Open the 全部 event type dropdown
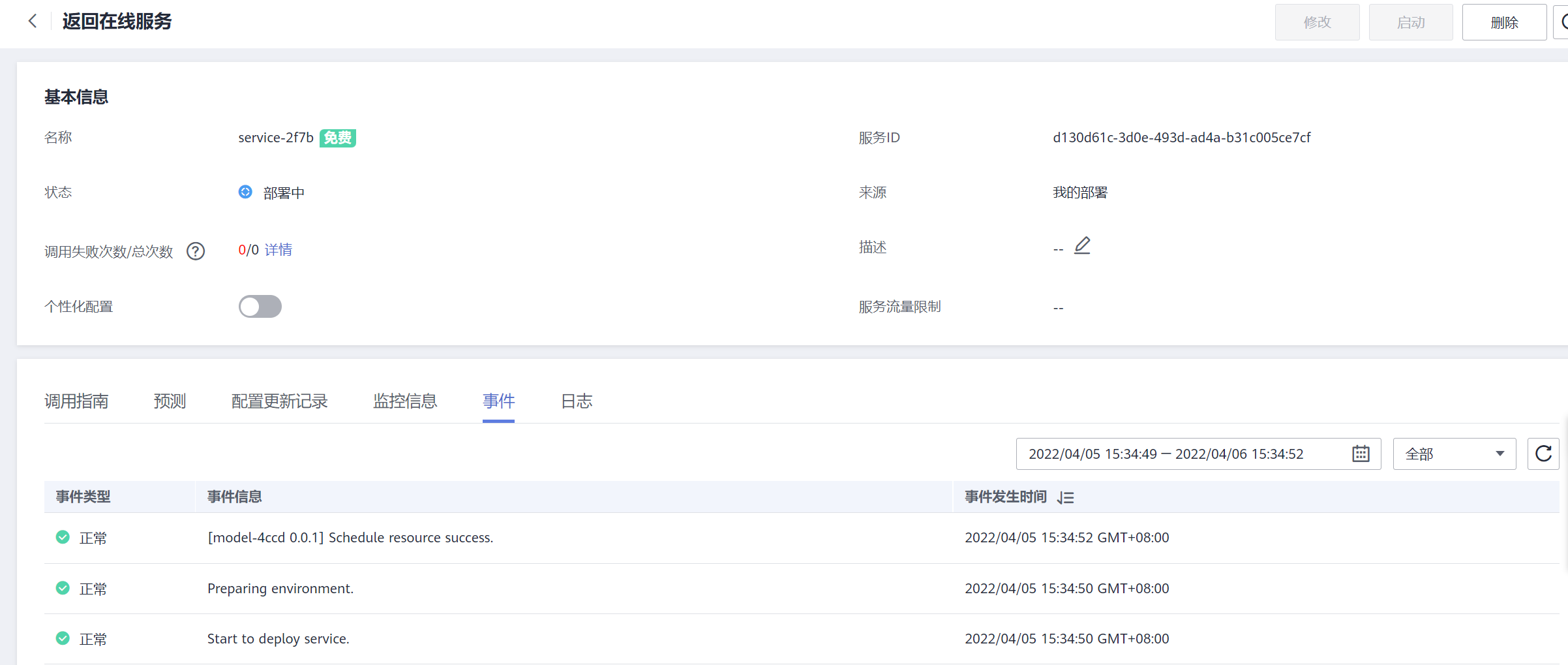Viewport: 1568px width, 665px height. [1455, 454]
